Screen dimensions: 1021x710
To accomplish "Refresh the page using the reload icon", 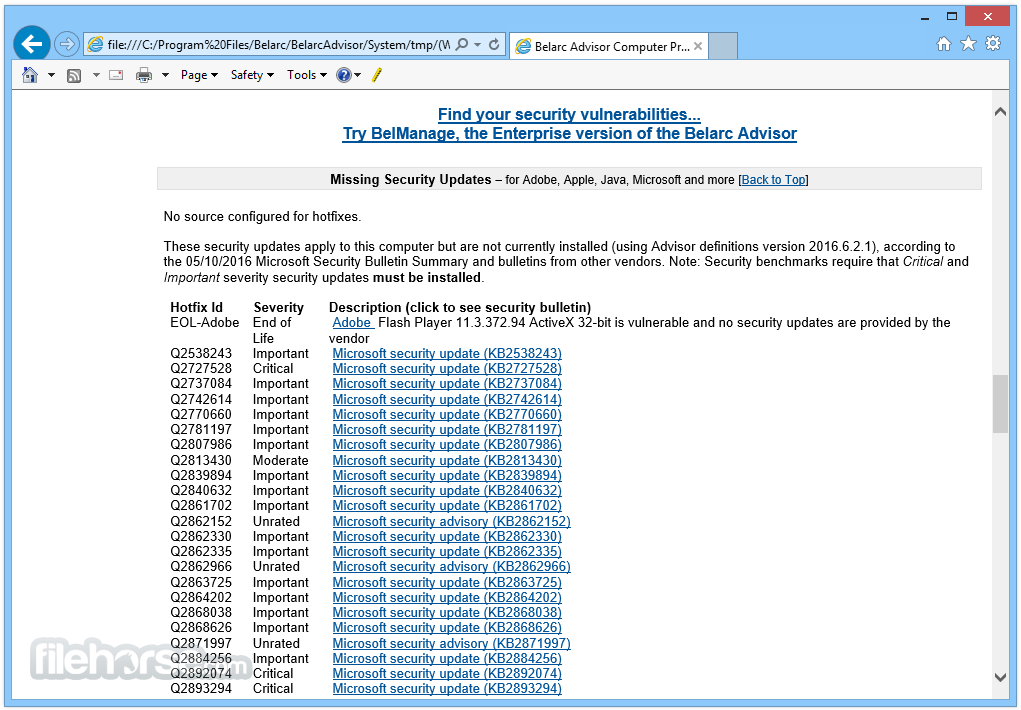I will point(494,44).
